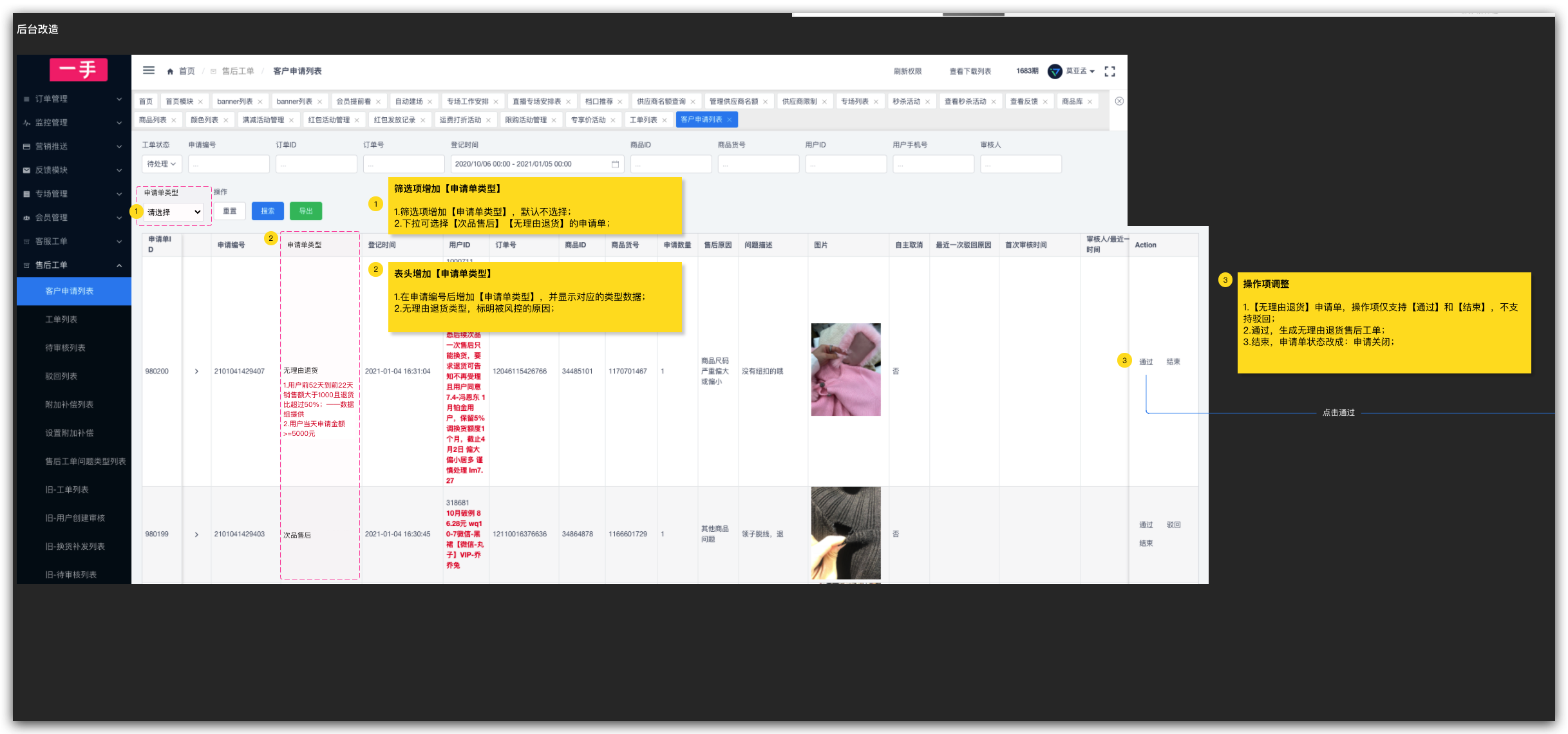
Task: Click application number 2101041429407
Action: click(x=239, y=372)
